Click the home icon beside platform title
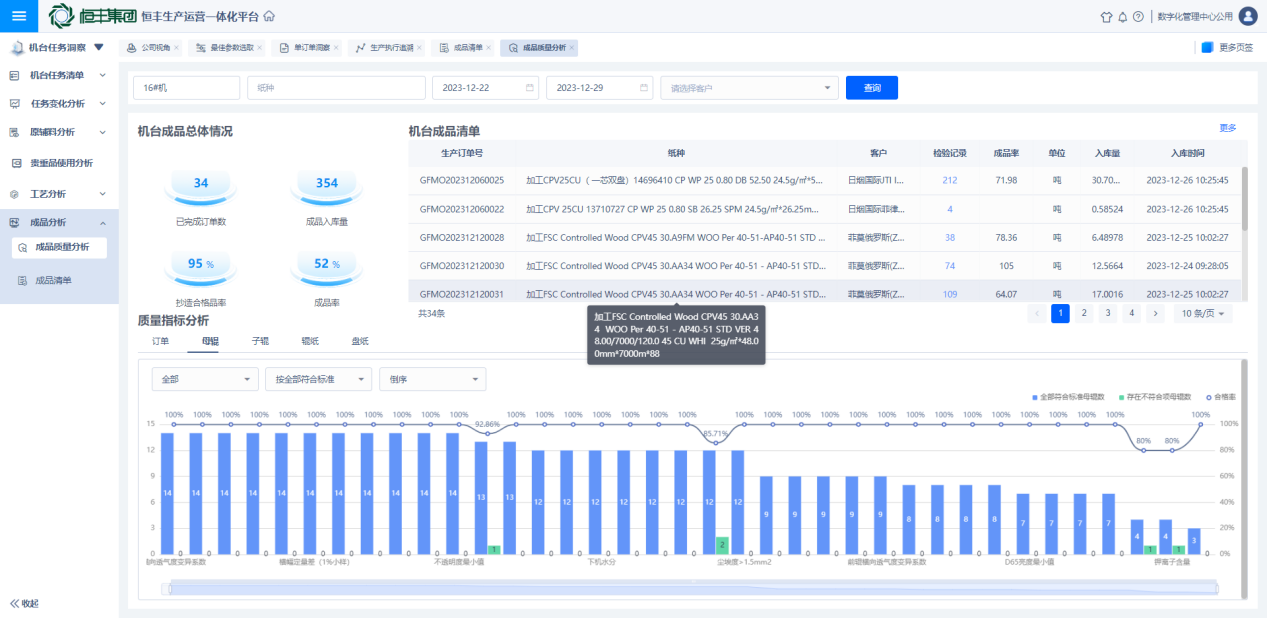The width and height of the screenshot is (1267, 618). click(268, 17)
